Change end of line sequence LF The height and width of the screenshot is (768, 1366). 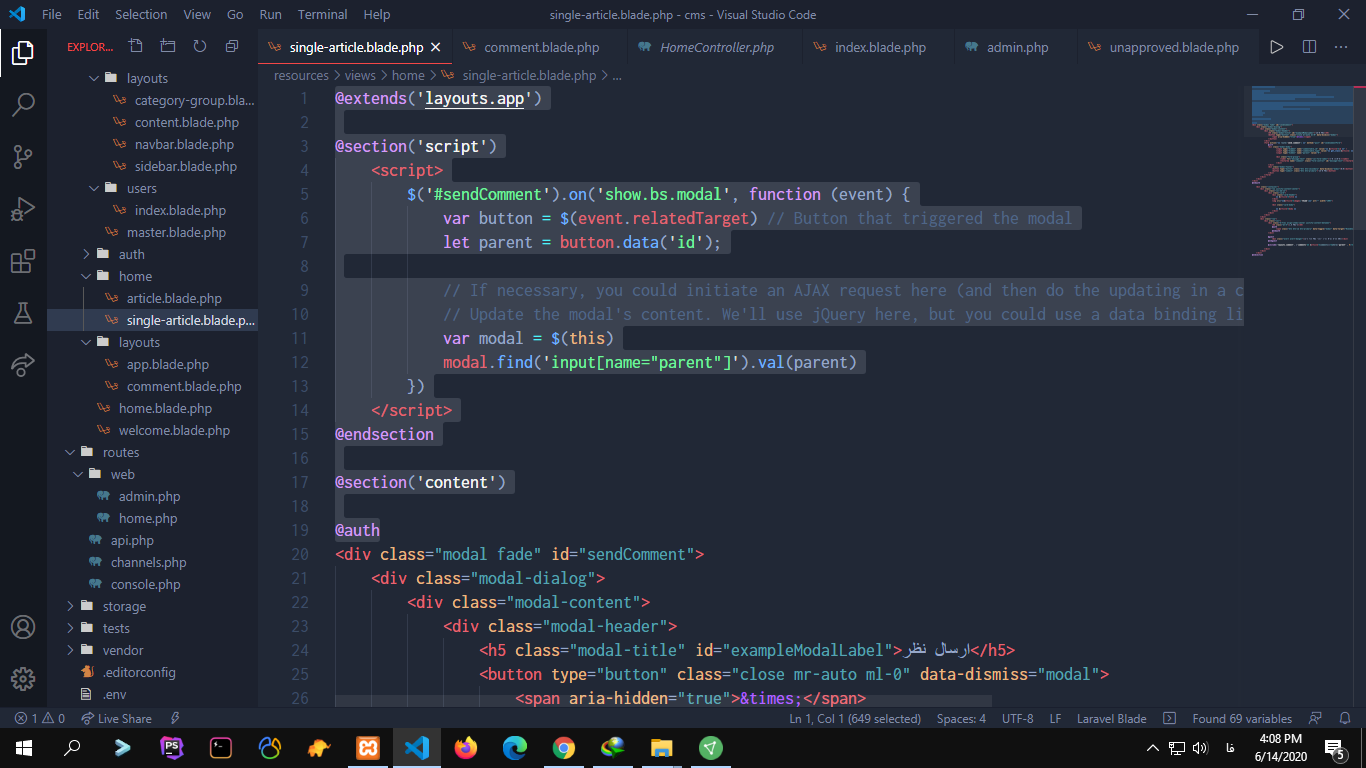[1055, 718]
